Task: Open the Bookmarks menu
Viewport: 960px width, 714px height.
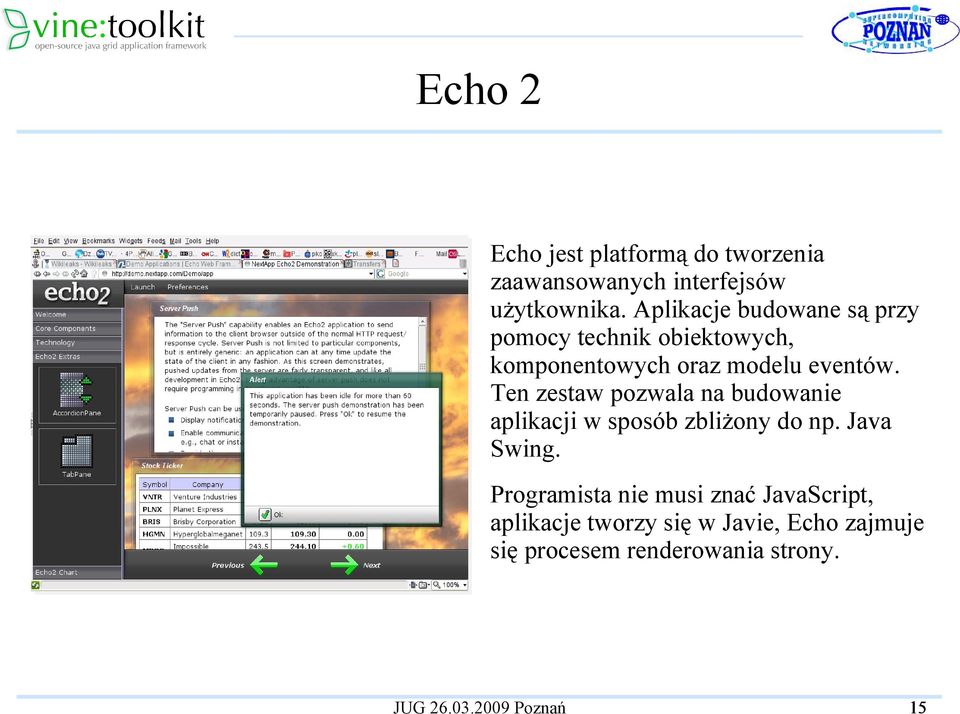Action: 99,241
